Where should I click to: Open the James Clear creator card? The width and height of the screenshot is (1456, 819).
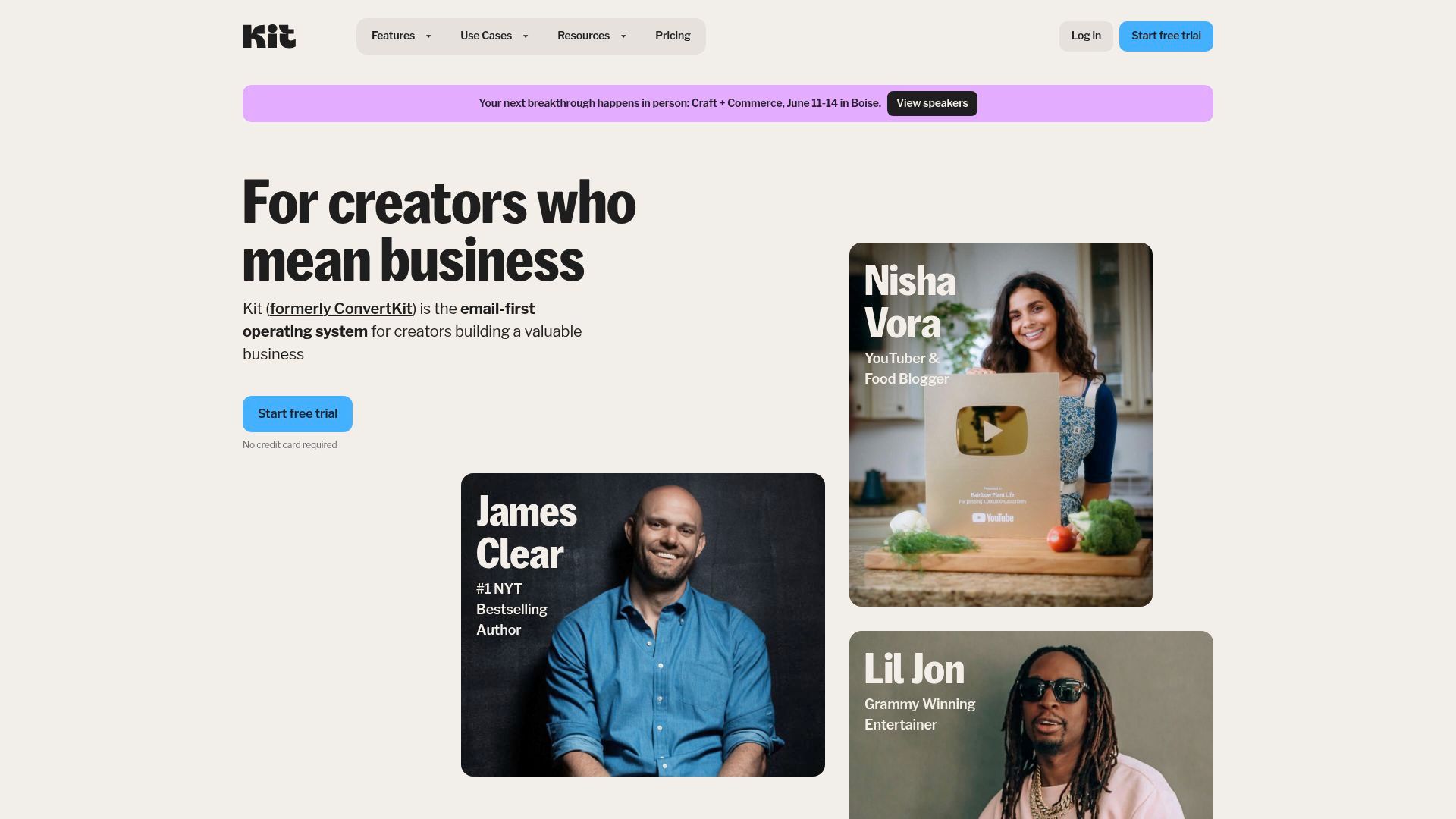tap(643, 625)
